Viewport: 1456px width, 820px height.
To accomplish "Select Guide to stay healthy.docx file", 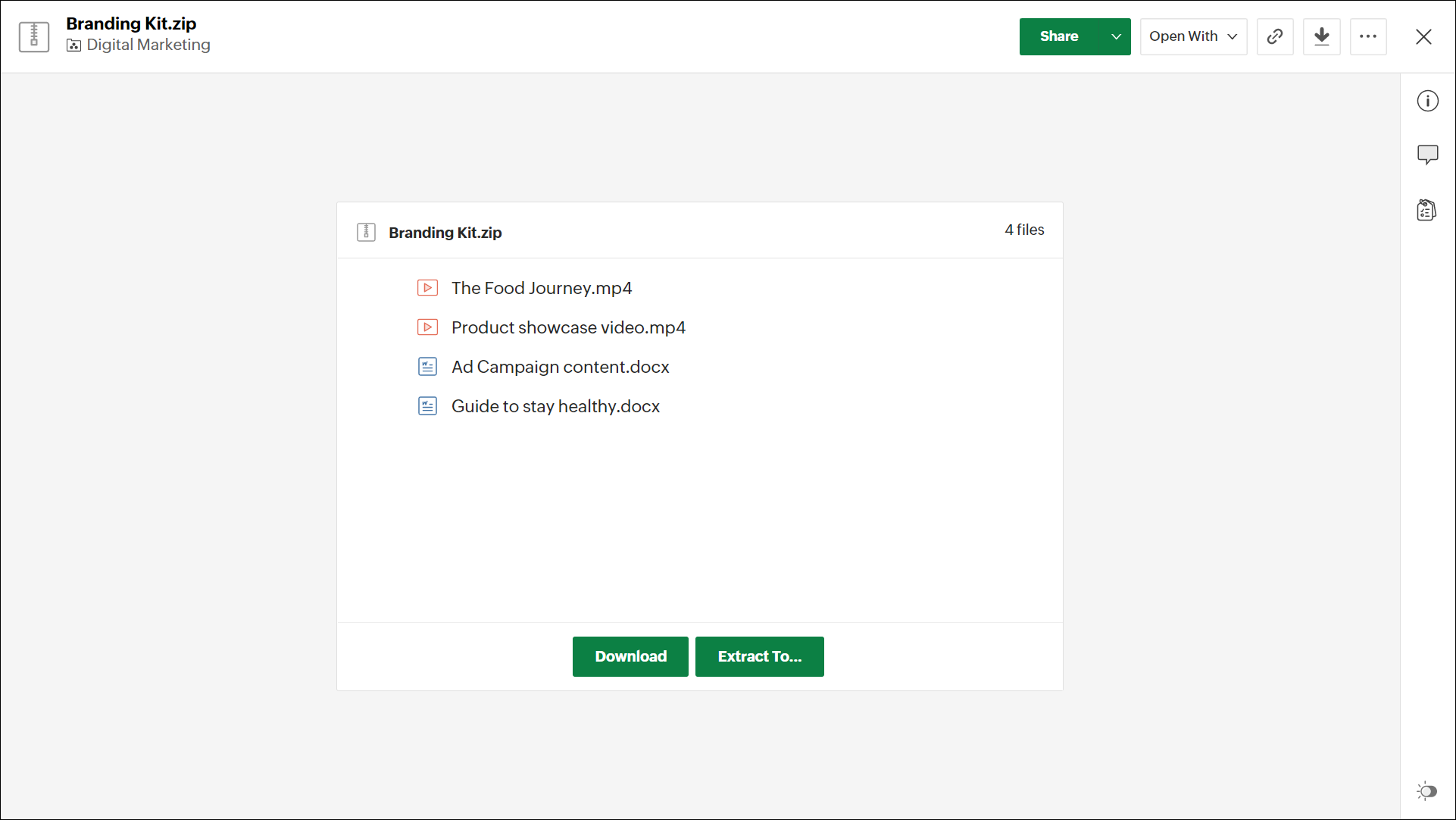I will click(555, 406).
